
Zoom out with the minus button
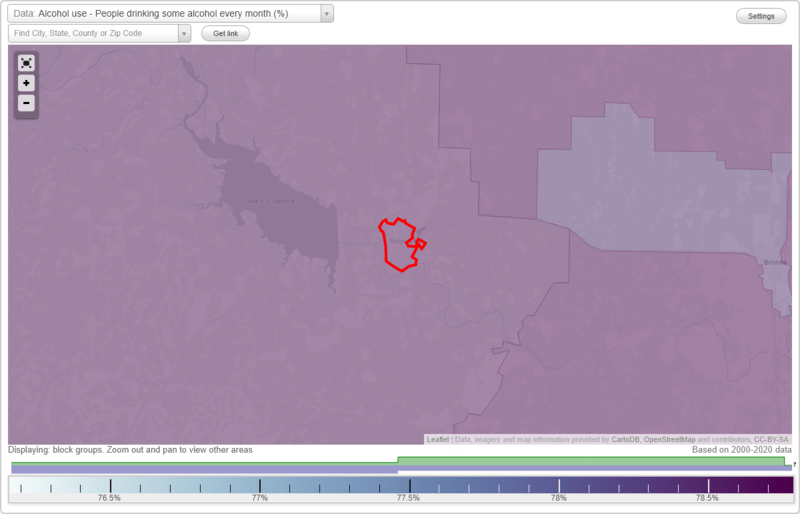point(26,103)
